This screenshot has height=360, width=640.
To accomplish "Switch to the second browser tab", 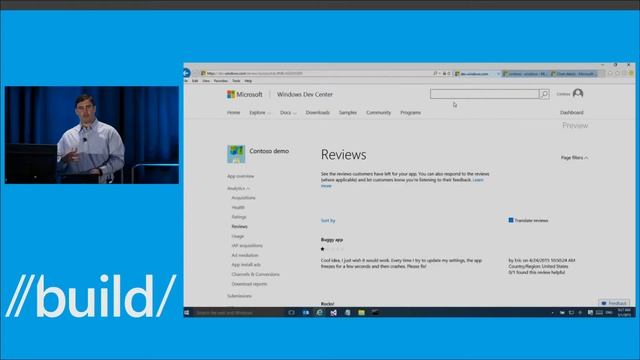I will (x=525, y=74).
